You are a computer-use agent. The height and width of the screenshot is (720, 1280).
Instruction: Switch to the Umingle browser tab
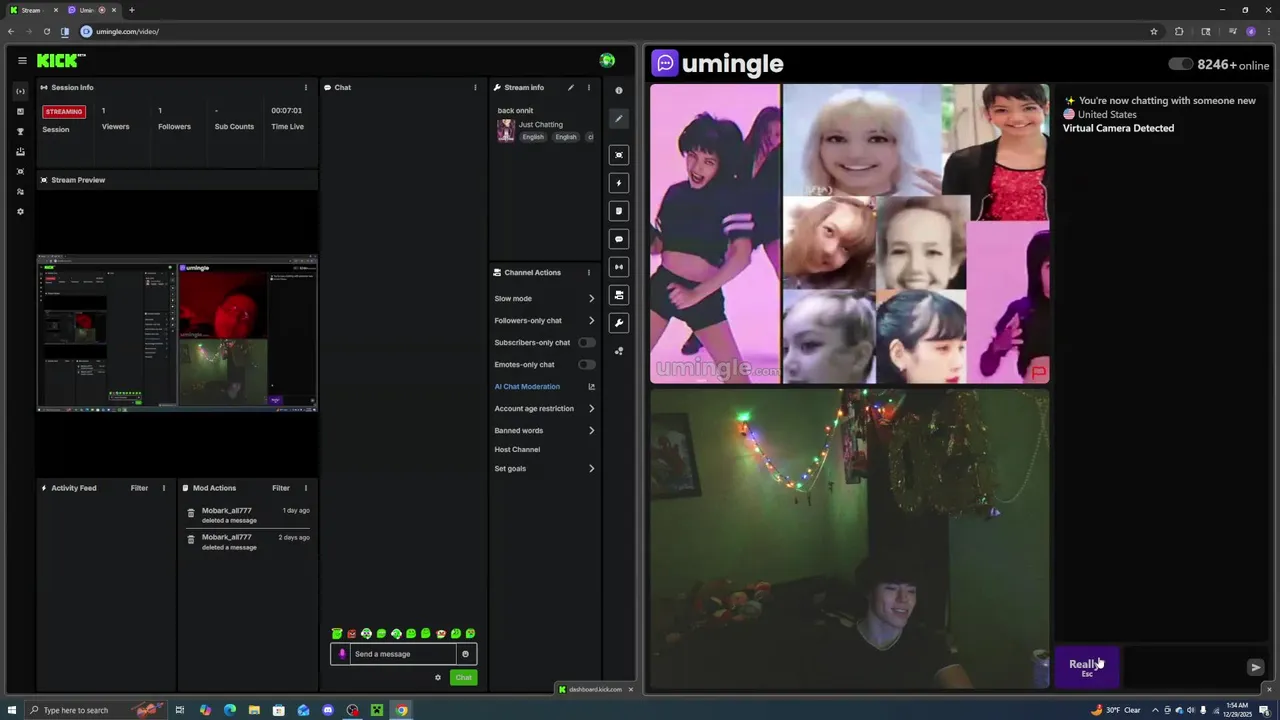pos(92,10)
